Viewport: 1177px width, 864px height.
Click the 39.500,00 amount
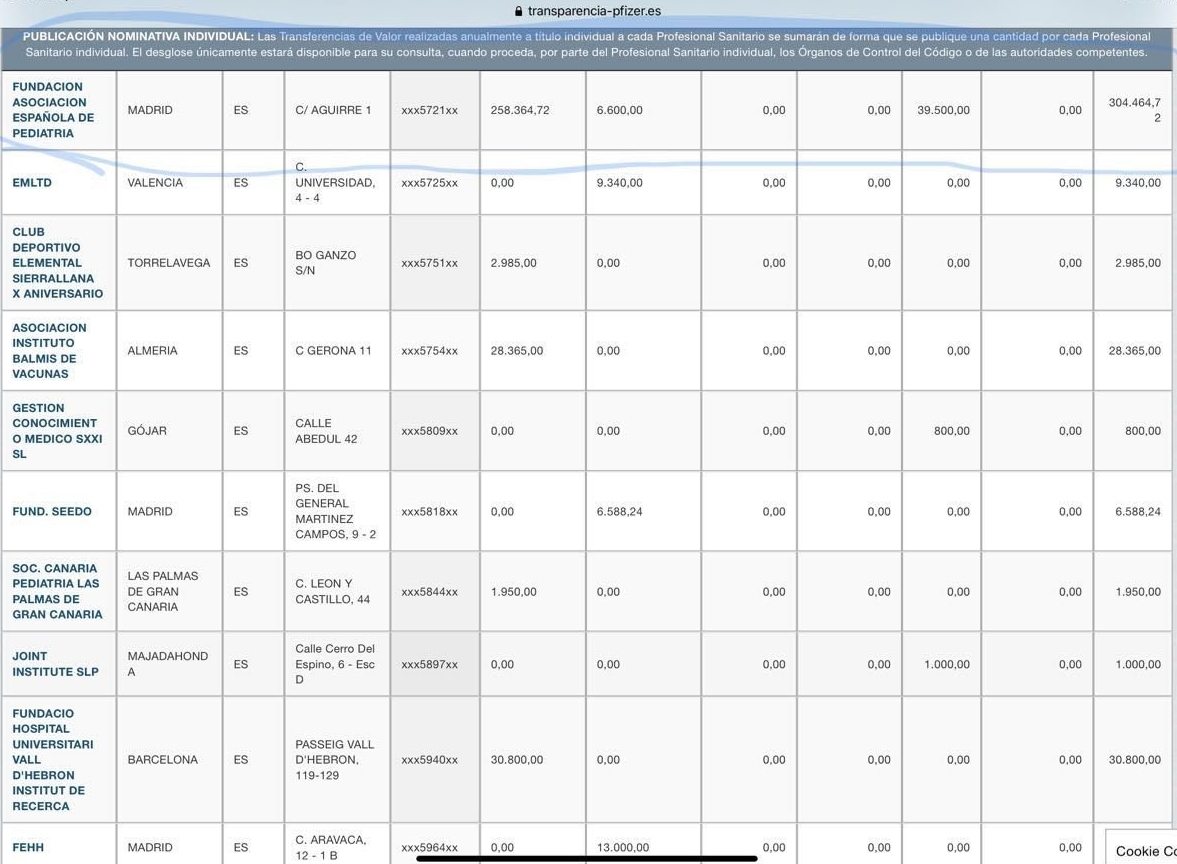click(x=944, y=110)
